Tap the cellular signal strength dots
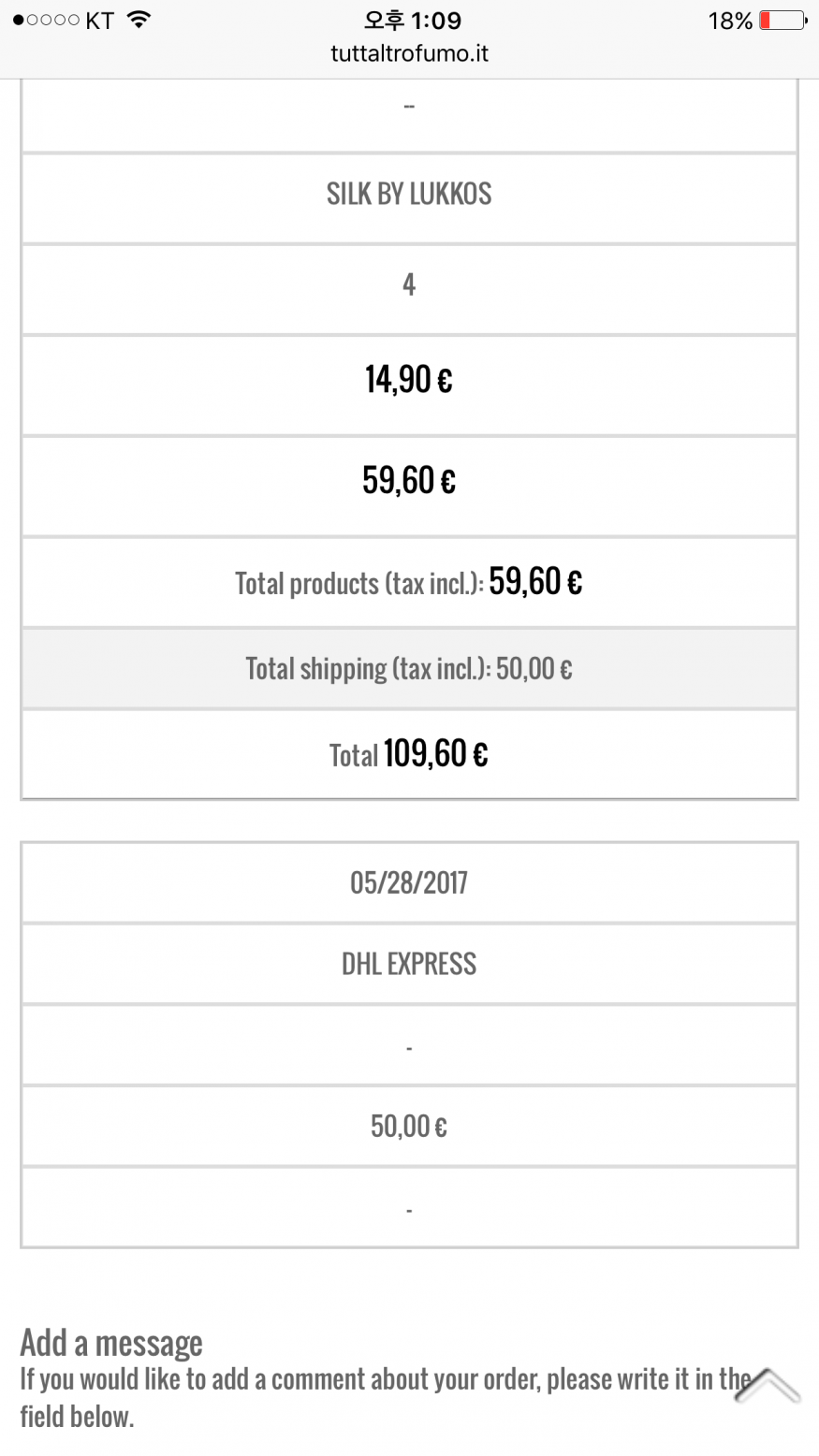The width and height of the screenshot is (819, 1456). coord(46,21)
